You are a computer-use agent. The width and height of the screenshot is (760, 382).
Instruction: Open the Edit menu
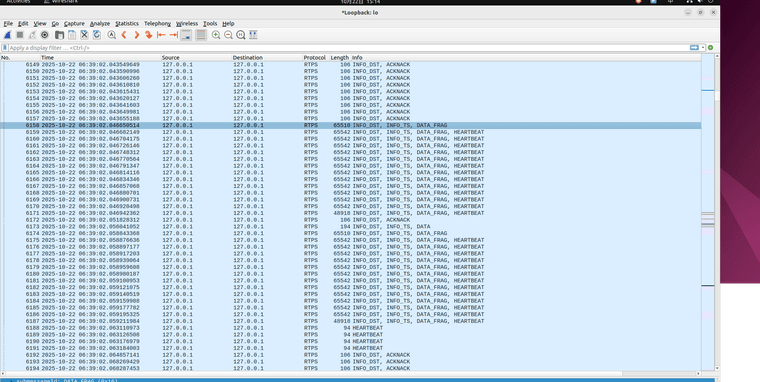23,23
